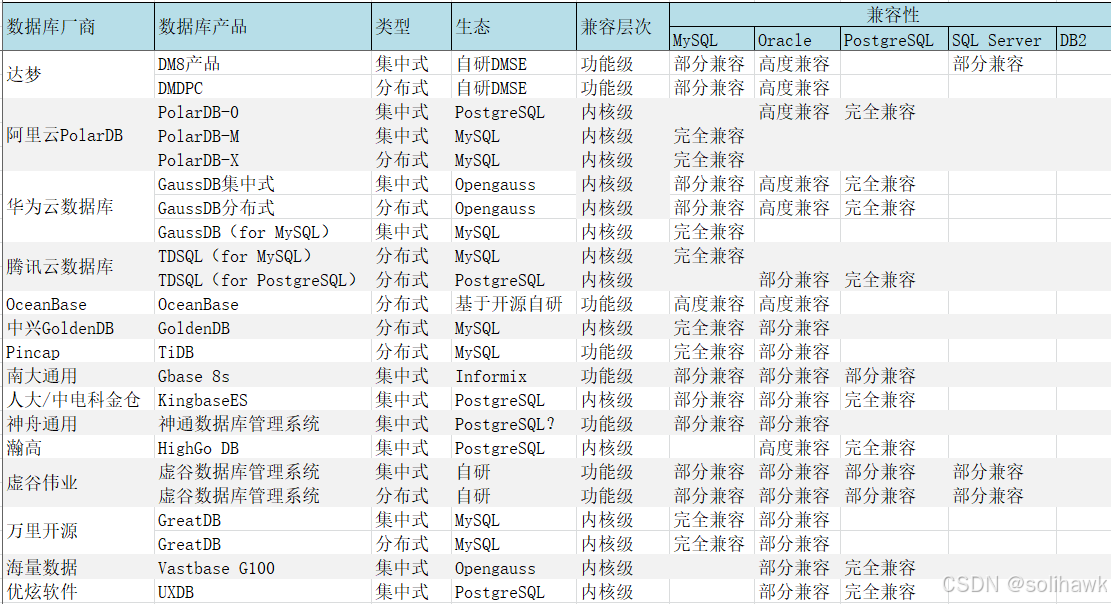Select Gbase 8s row PostgreSQL 部分兼容 cell
Viewport: 1111px width, 604px height.
click(895, 376)
